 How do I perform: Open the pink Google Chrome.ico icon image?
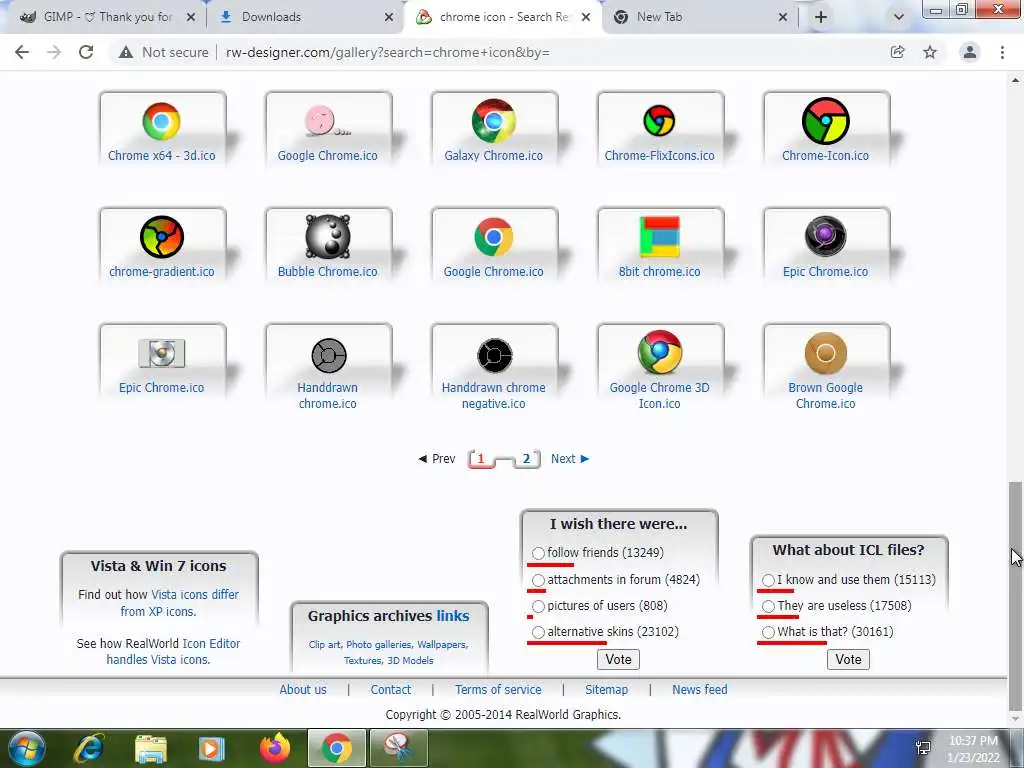pos(327,121)
